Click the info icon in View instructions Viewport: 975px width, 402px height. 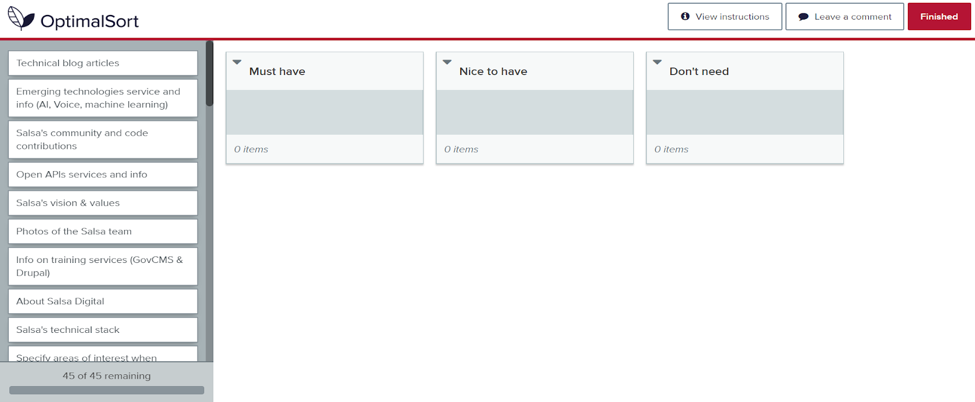coord(685,17)
